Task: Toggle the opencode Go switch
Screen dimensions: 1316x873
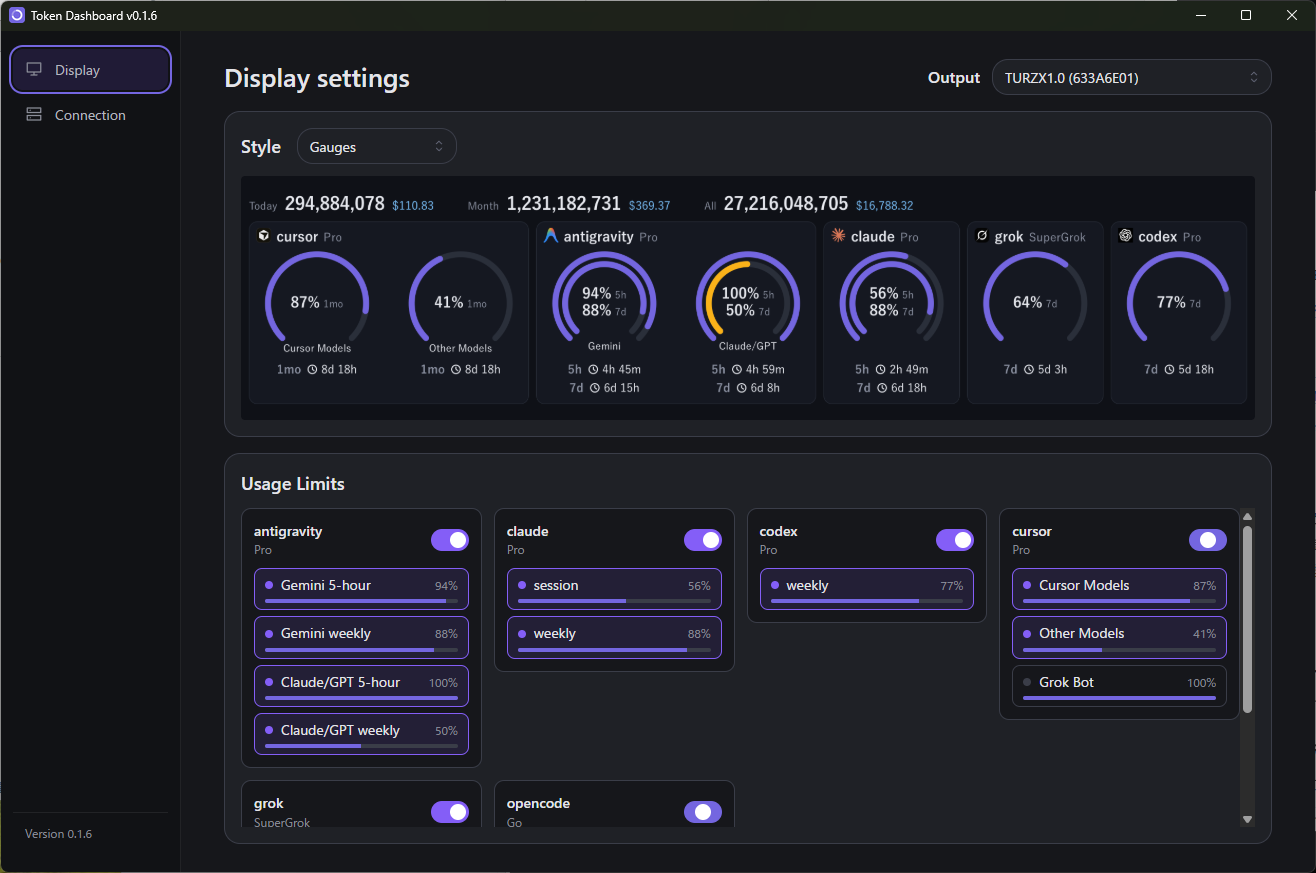Action: click(x=703, y=812)
